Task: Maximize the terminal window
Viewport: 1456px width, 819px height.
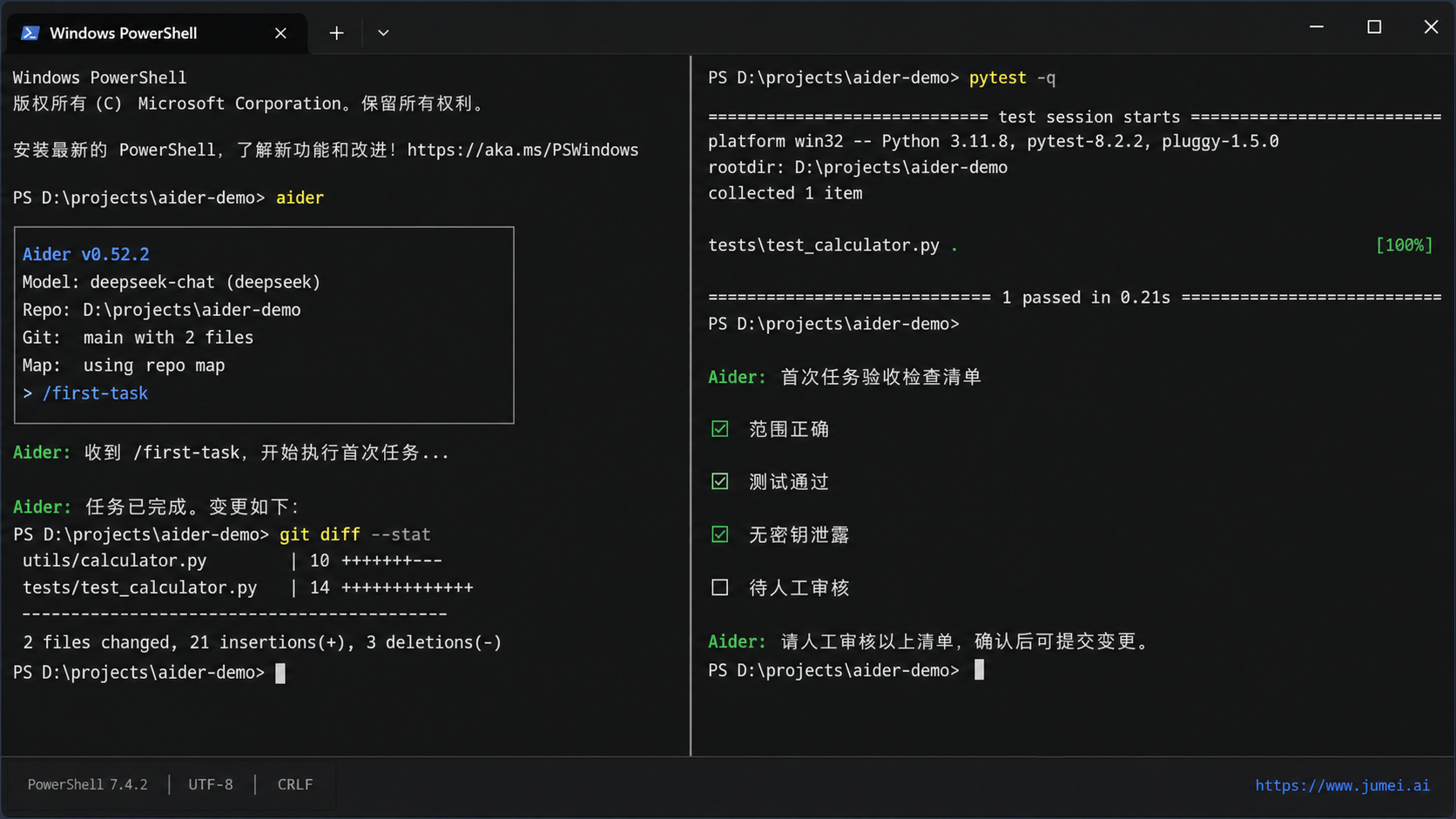Action: (1374, 27)
